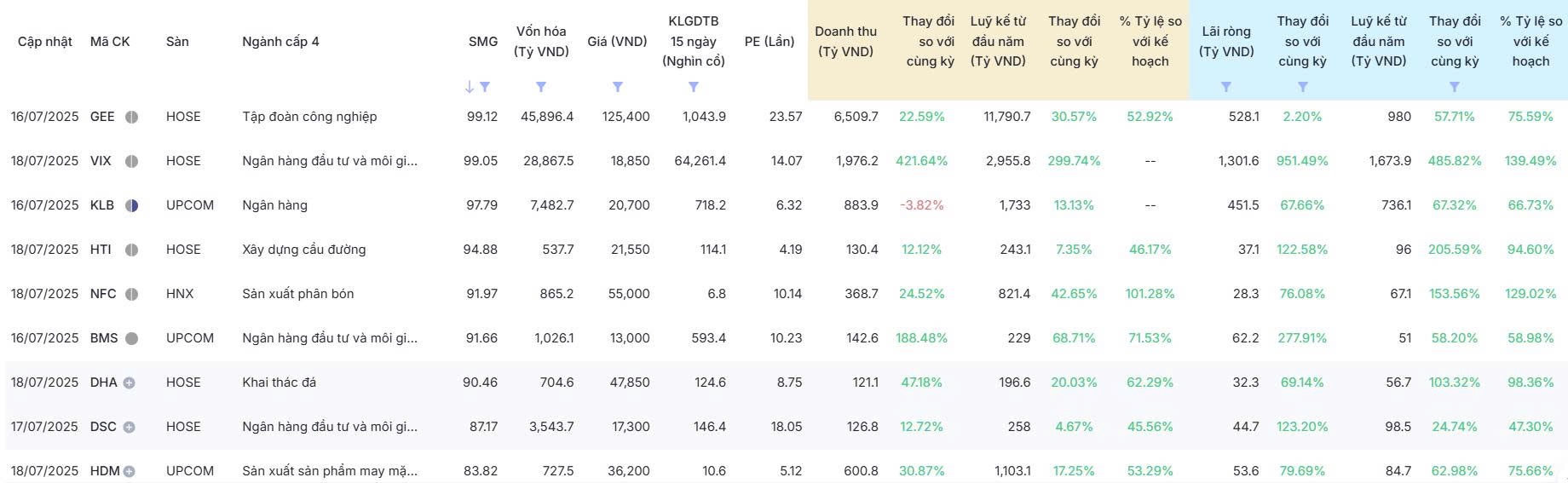Filter by Vốn hóa market cap
This screenshot has width=1568, height=483.
[x=541, y=87]
